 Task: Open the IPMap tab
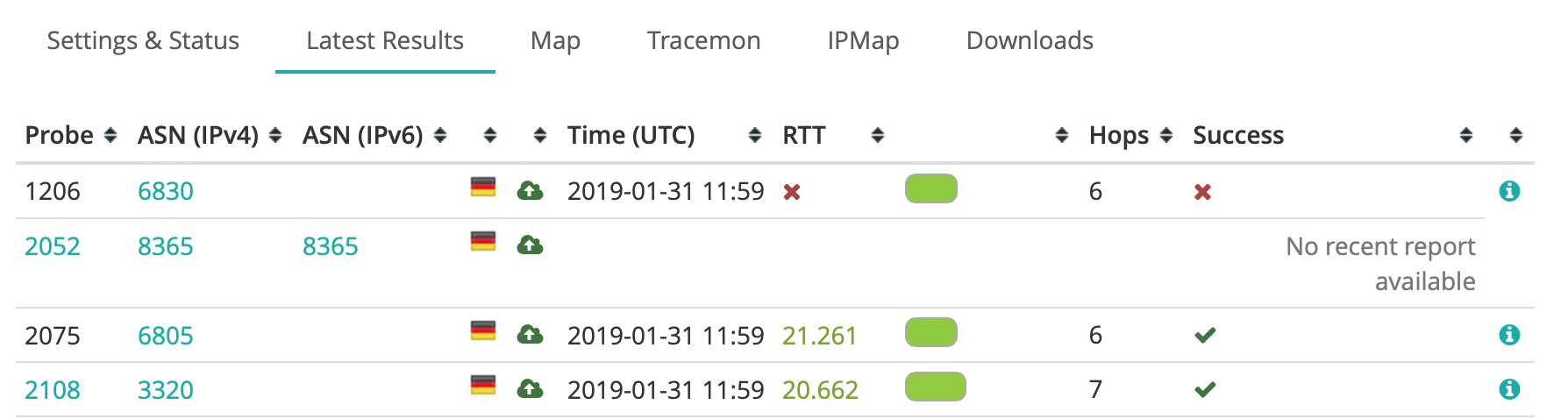click(863, 40)
